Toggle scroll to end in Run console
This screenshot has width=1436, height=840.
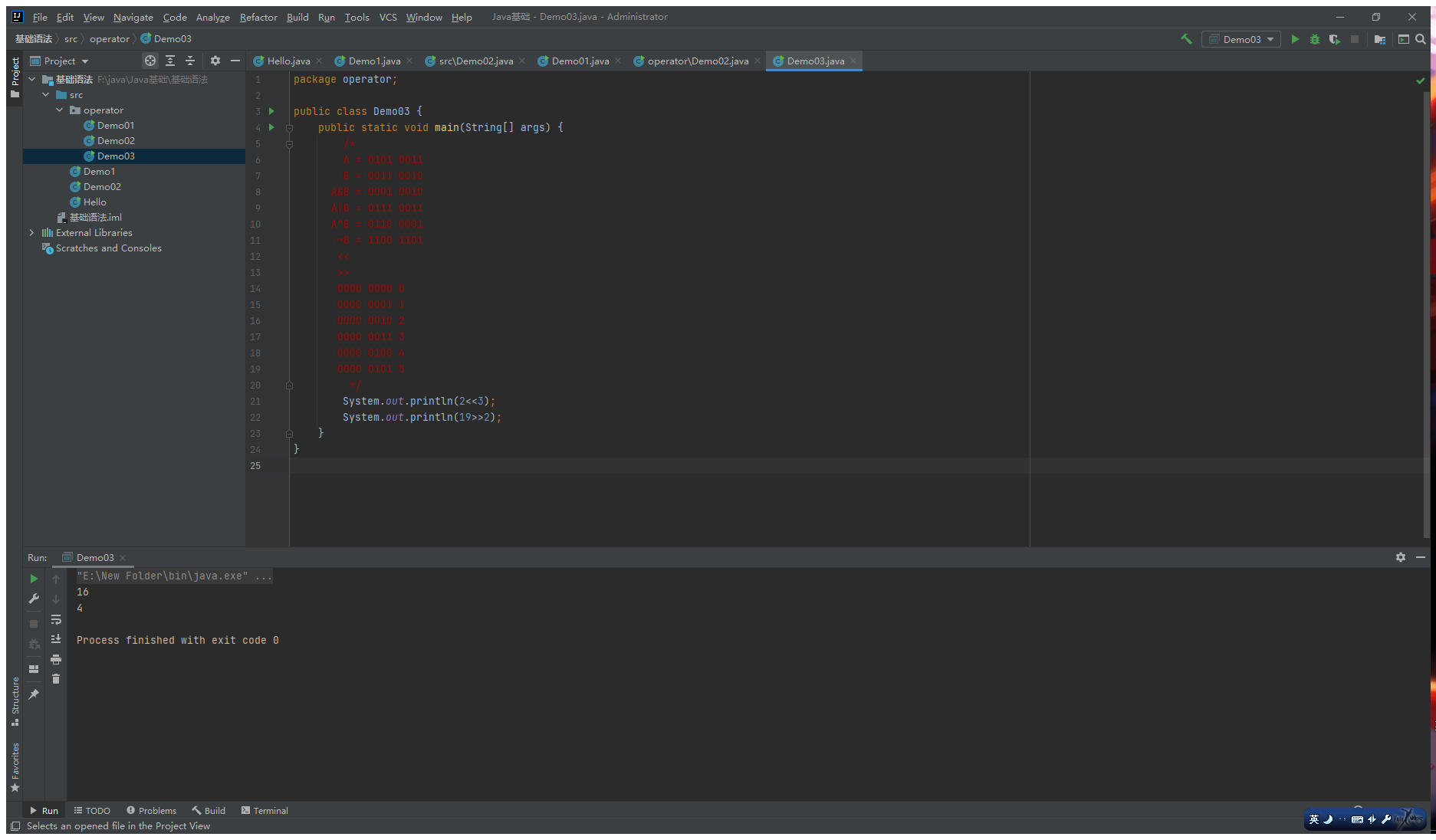(56, 639)
